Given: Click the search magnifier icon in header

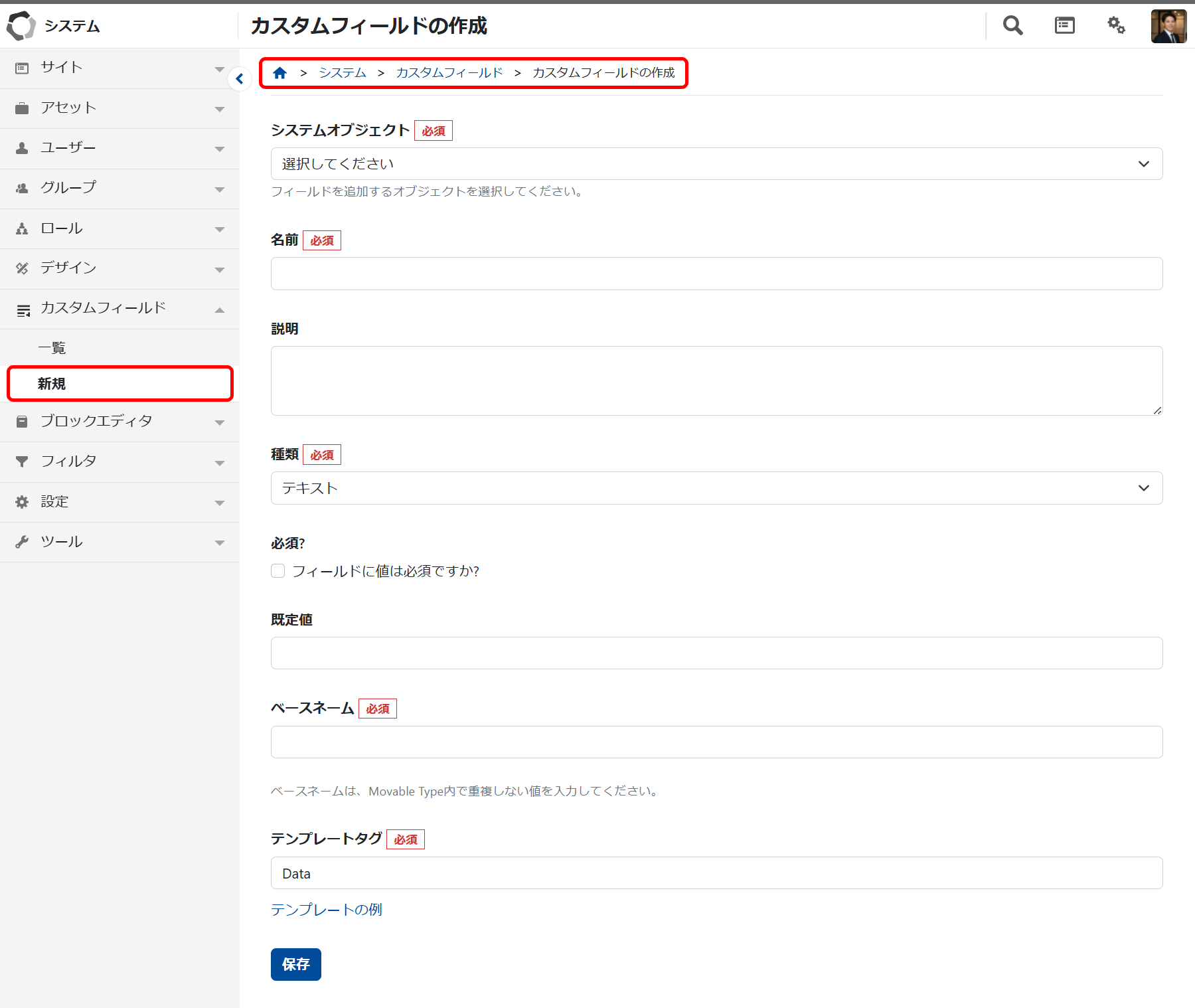Looking at the screenshot, I should (1012, 26).
